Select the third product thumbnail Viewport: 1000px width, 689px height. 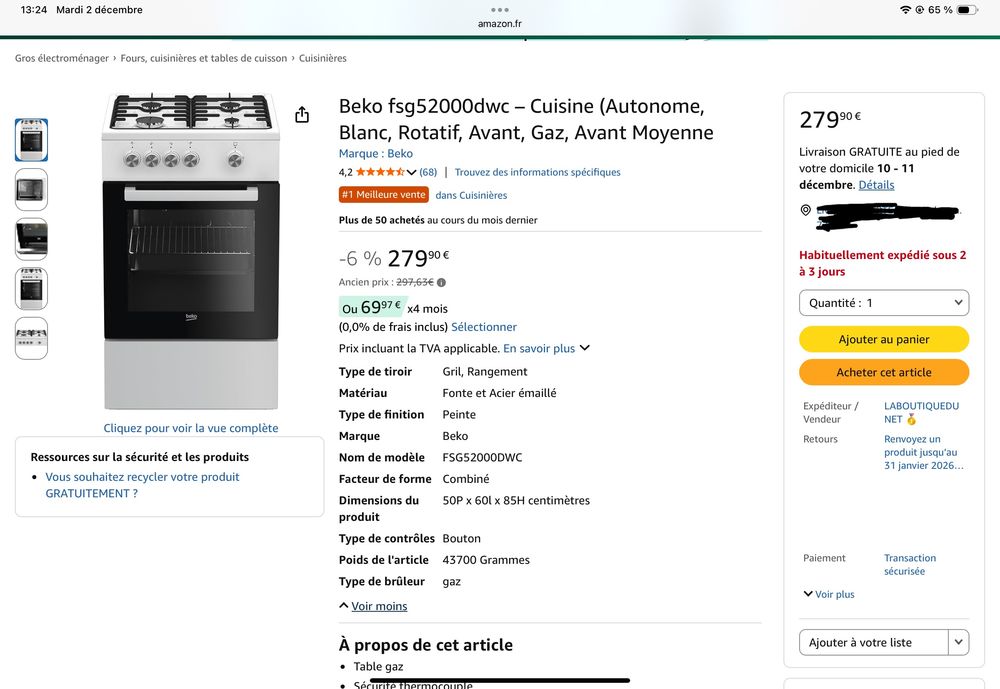pos(31,239)
